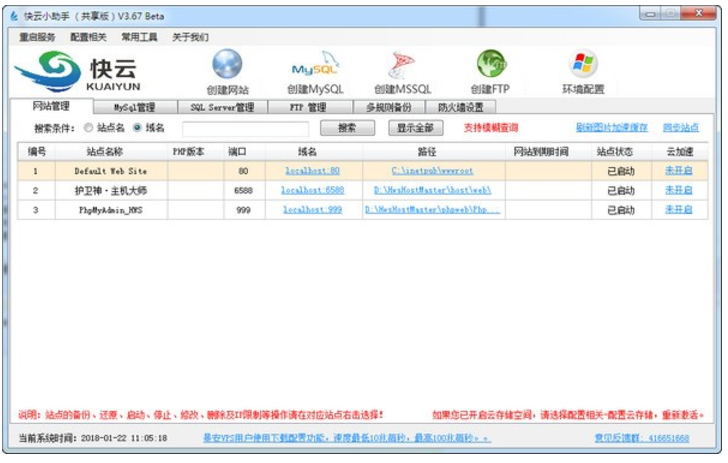The width and height of the screenshot is (728, 463).
Task: Switch to the 防火墙设置 tab
Action: [x=460, y=107]
